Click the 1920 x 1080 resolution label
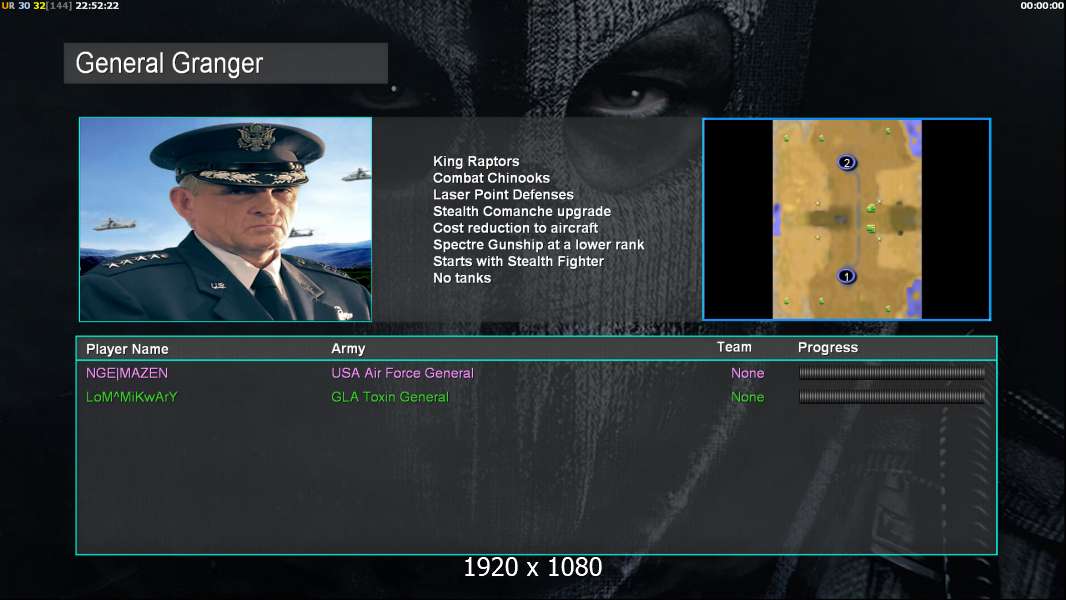The image size is (1066, 600). [532, 567]
